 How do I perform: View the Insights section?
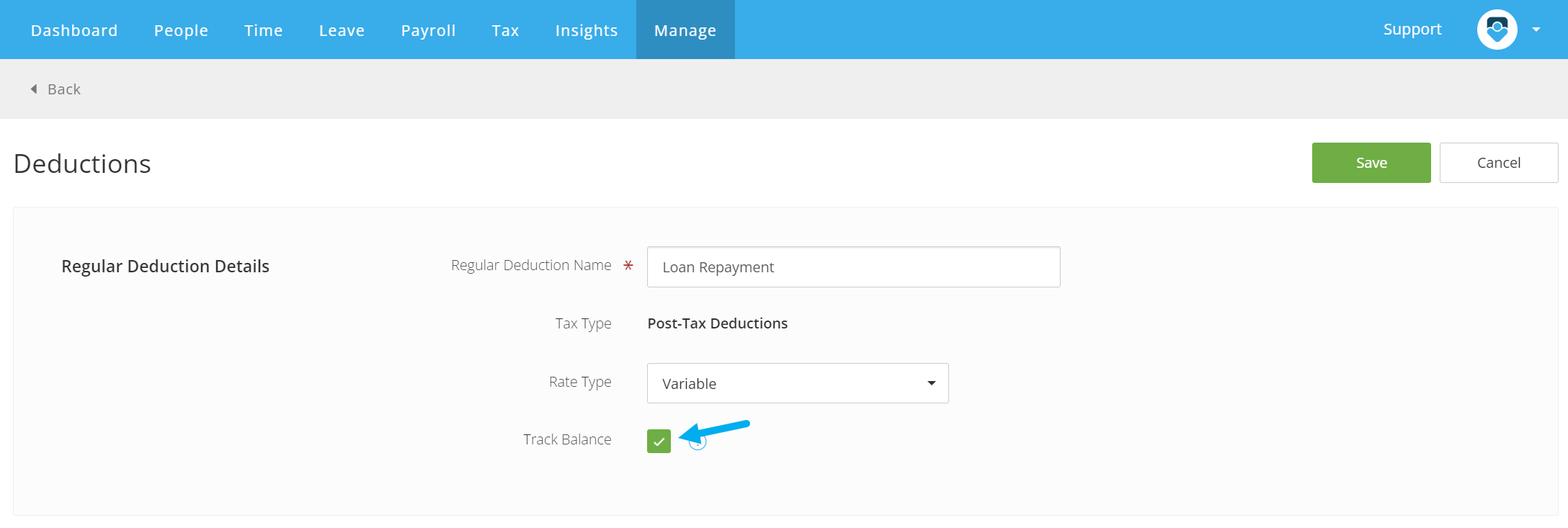pyautogui.click(x=587, y=30)
